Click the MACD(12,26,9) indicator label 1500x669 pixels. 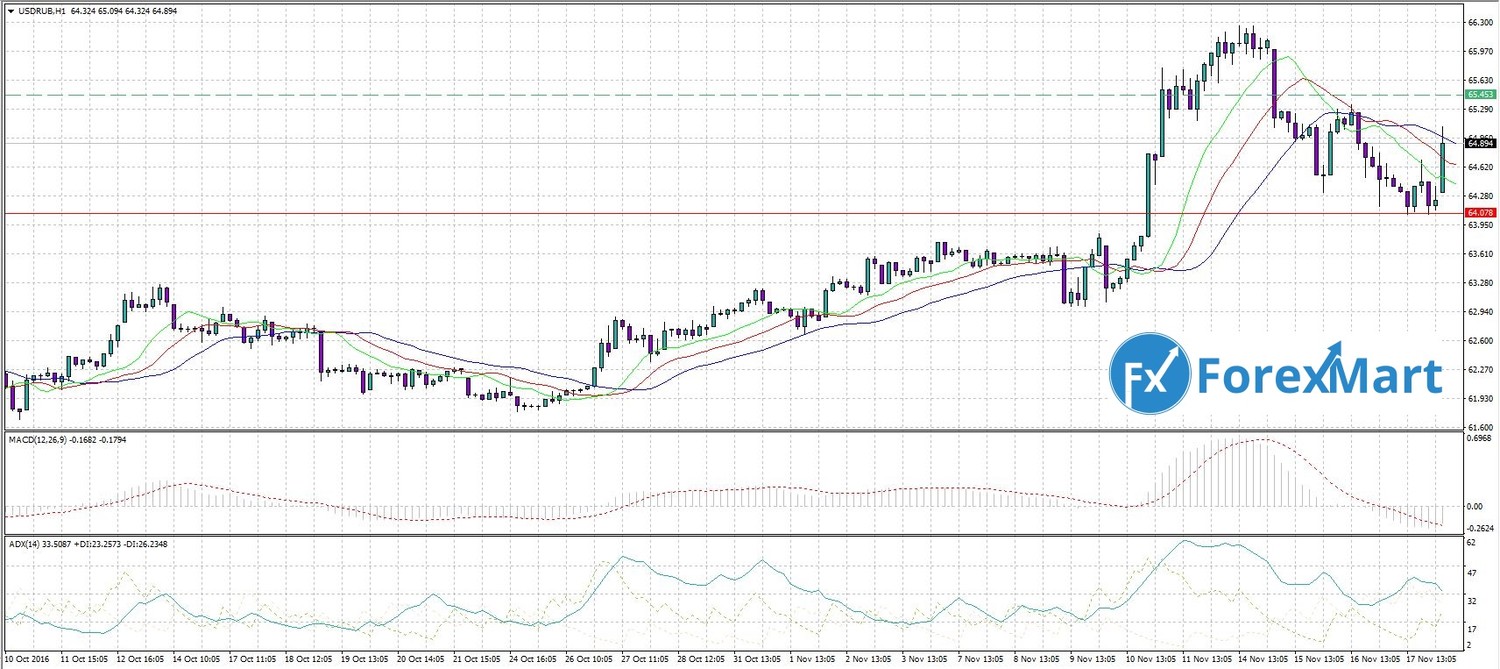coord(38,440)
